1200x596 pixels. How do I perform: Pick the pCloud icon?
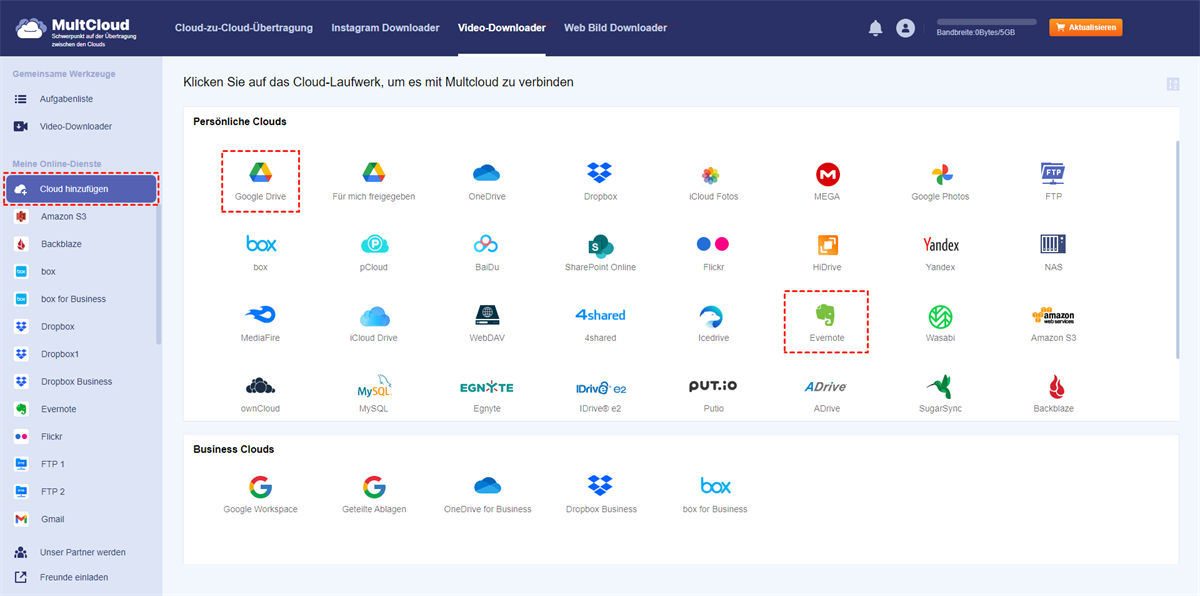pyautogui.click(x=374, y=244)
